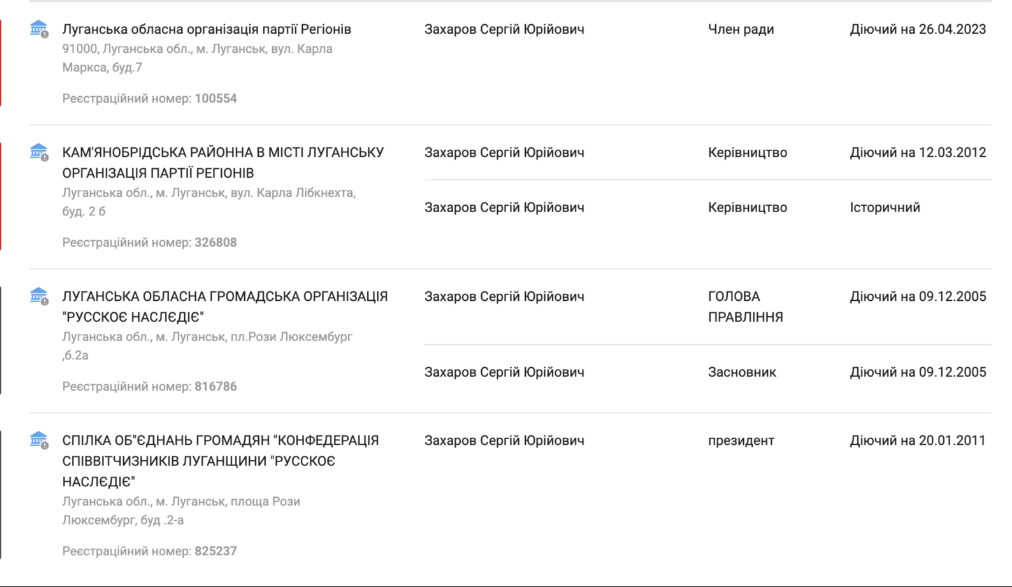
Task: Click the building icon next to КАМ'ЯНОБРІДСЬКА РАЙОННА organization
Action: click(39, 152)
